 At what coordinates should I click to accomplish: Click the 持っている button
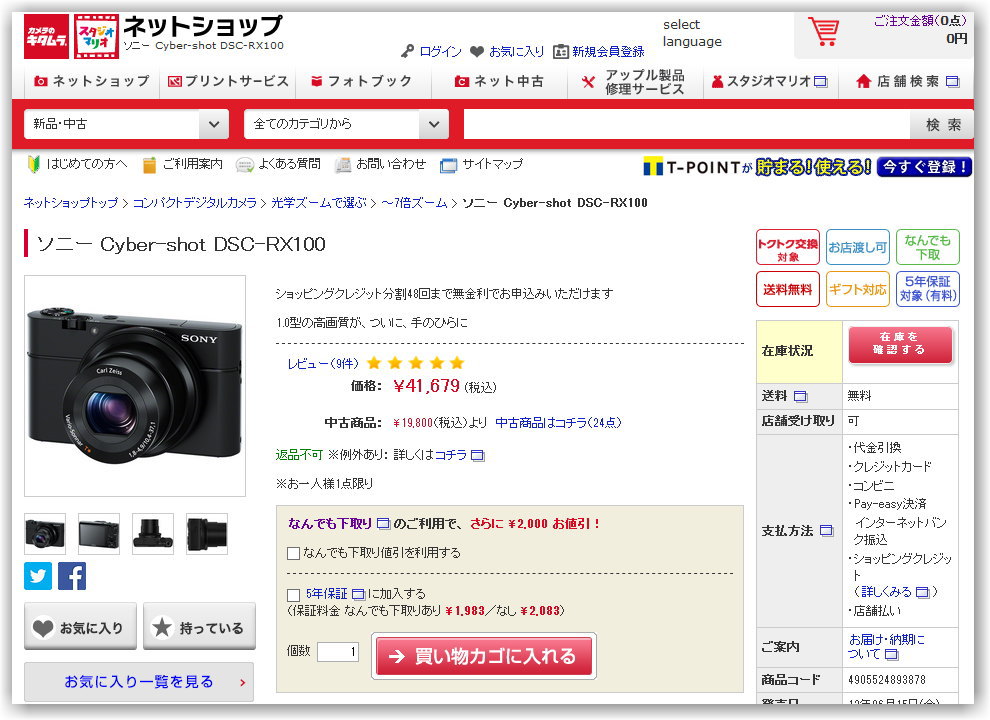click(x=200, y=627)
